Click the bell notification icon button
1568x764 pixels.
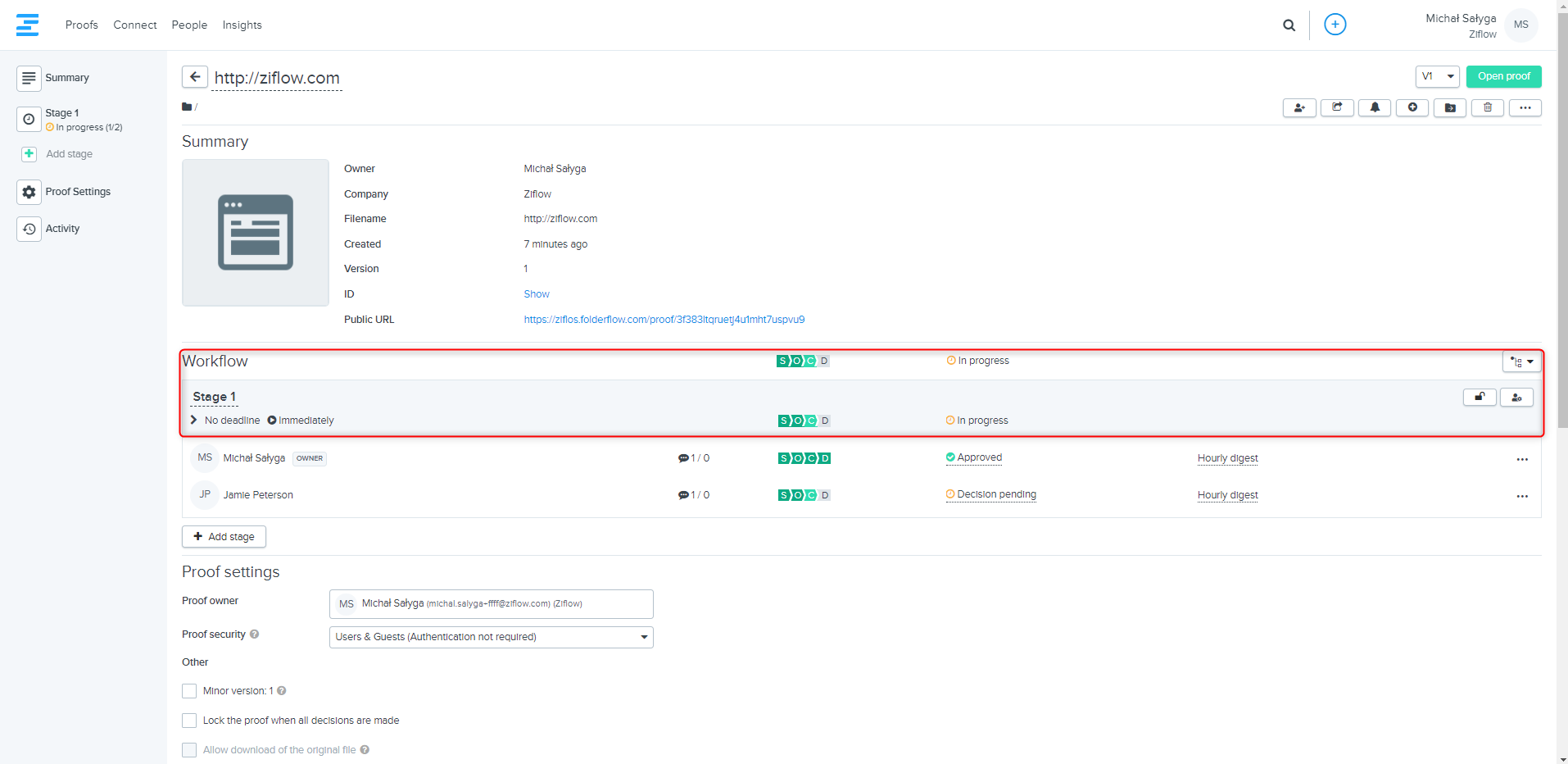click(1375, 107)
